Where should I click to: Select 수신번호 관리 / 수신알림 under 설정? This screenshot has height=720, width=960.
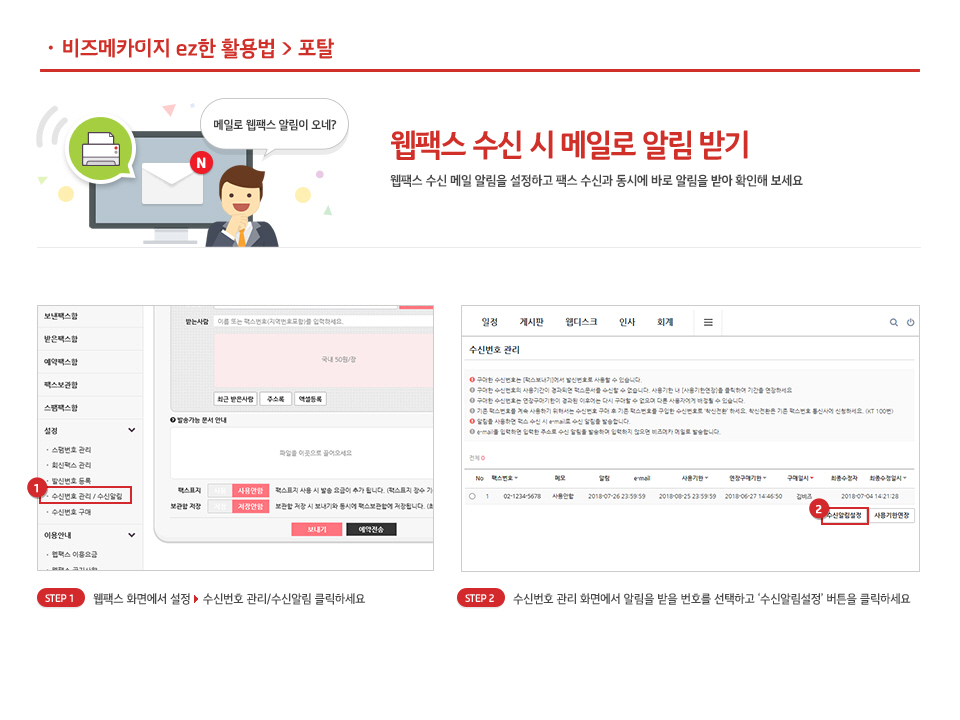(x=87, y=496)
